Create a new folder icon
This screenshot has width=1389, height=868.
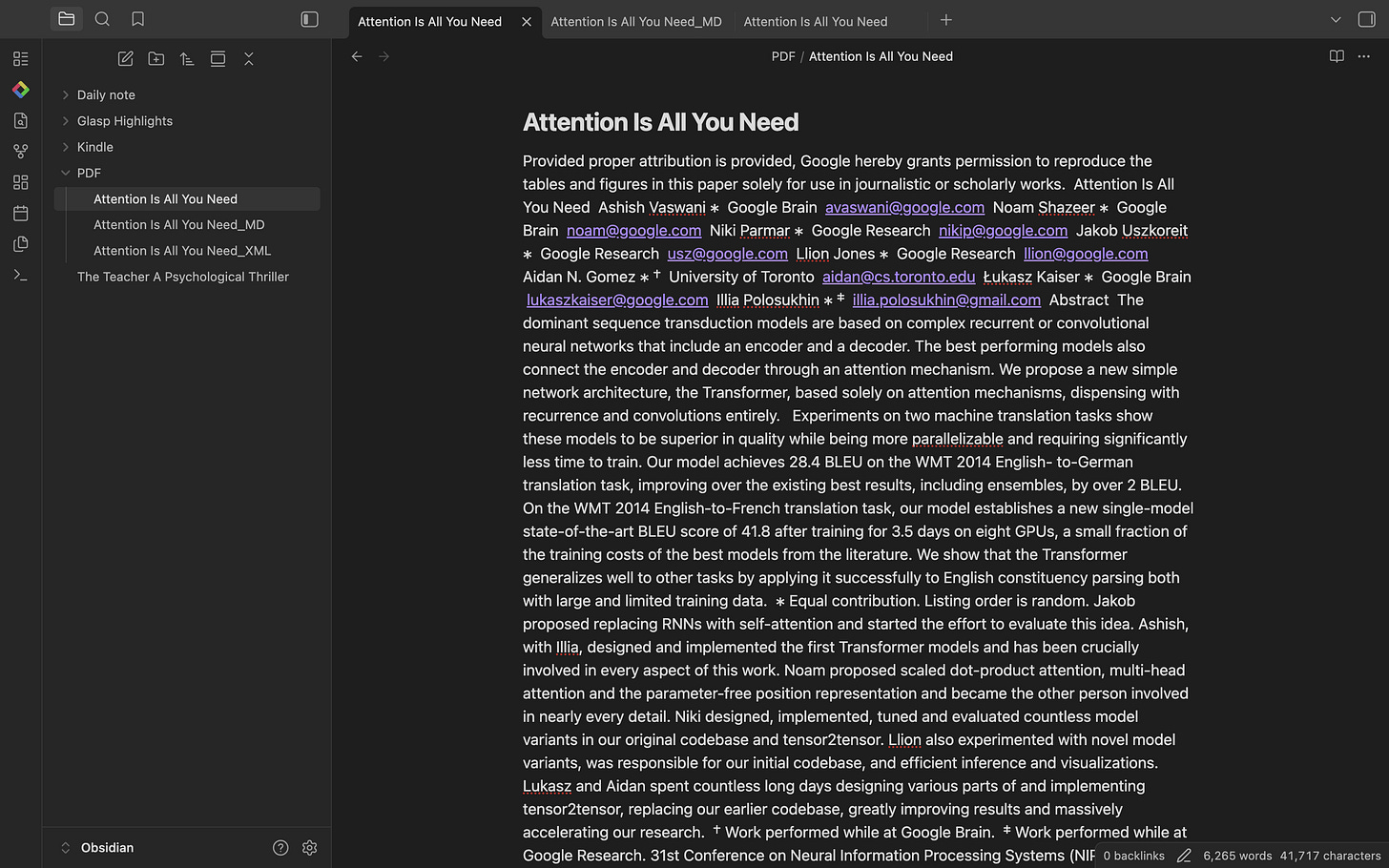pyautogui.click(x=156, y=59)
